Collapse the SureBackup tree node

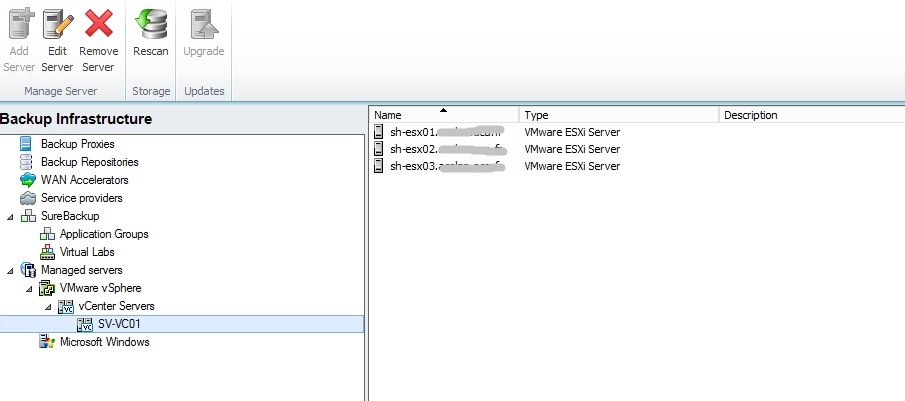(x=10, y=216)
